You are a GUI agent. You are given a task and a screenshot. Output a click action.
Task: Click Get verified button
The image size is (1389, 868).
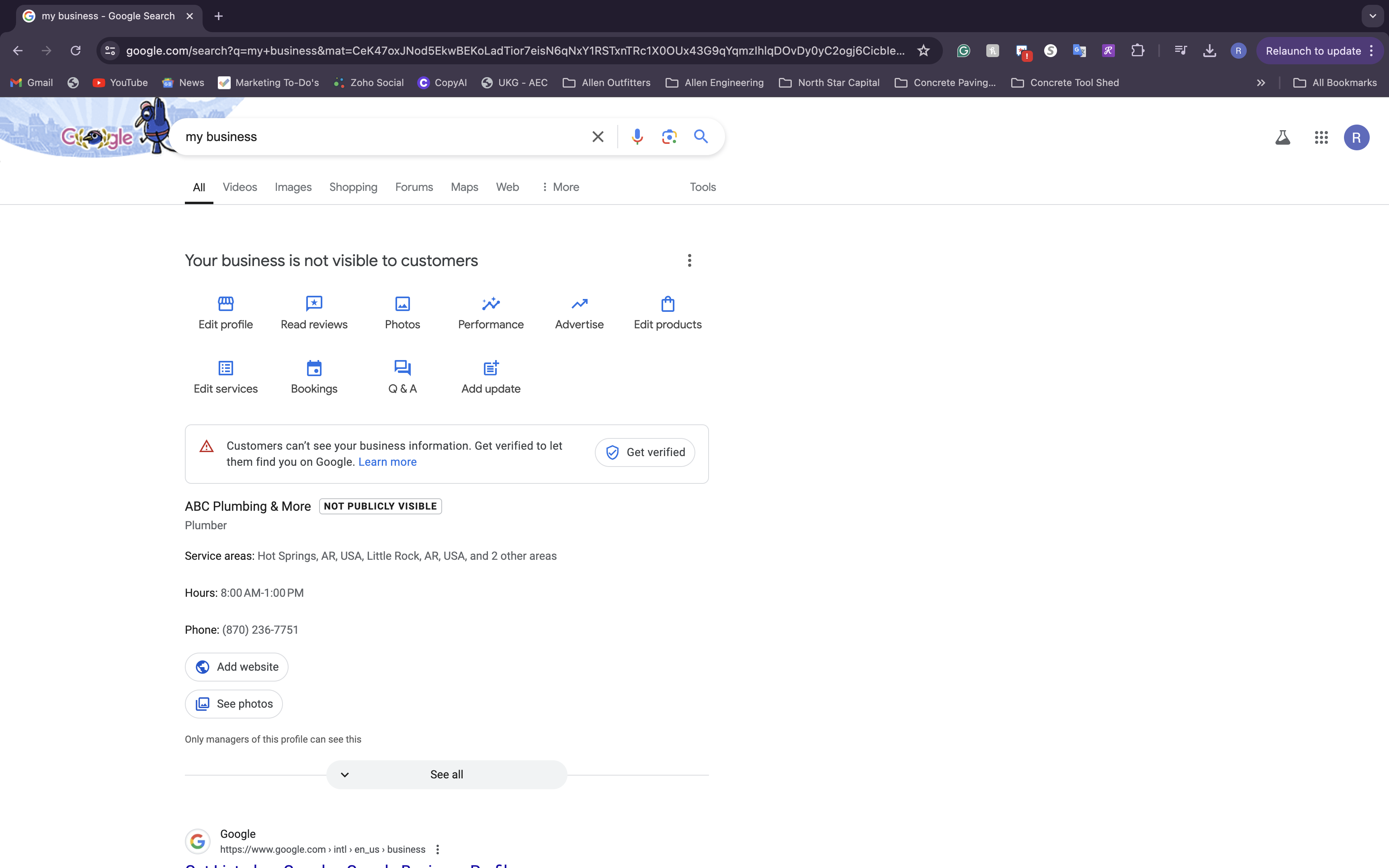(645, 452)
